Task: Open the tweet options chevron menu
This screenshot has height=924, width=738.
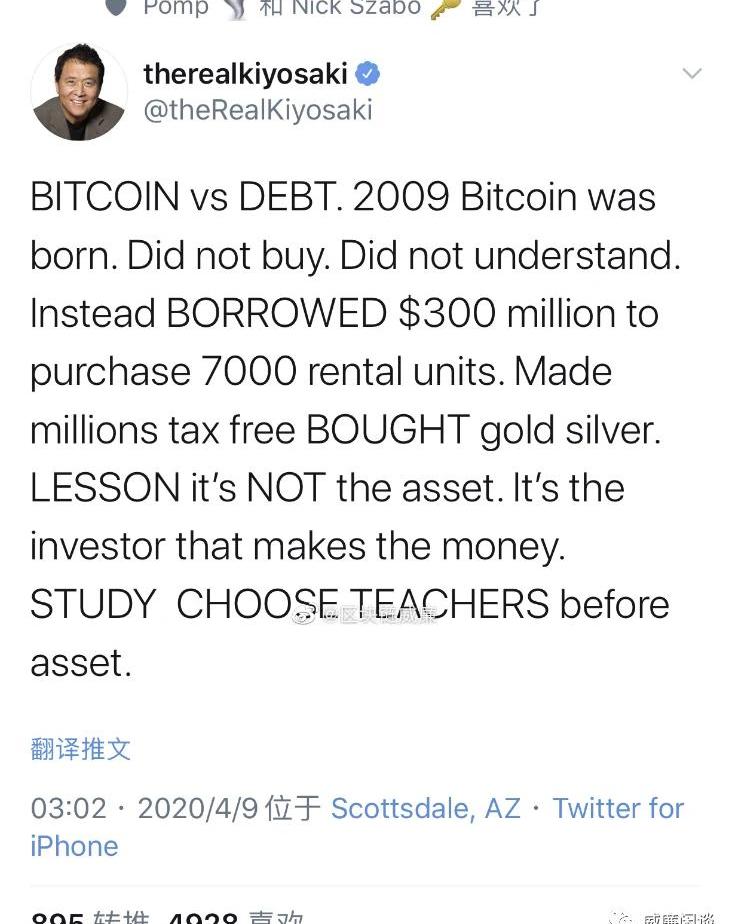Action: (x=691, y=73)
